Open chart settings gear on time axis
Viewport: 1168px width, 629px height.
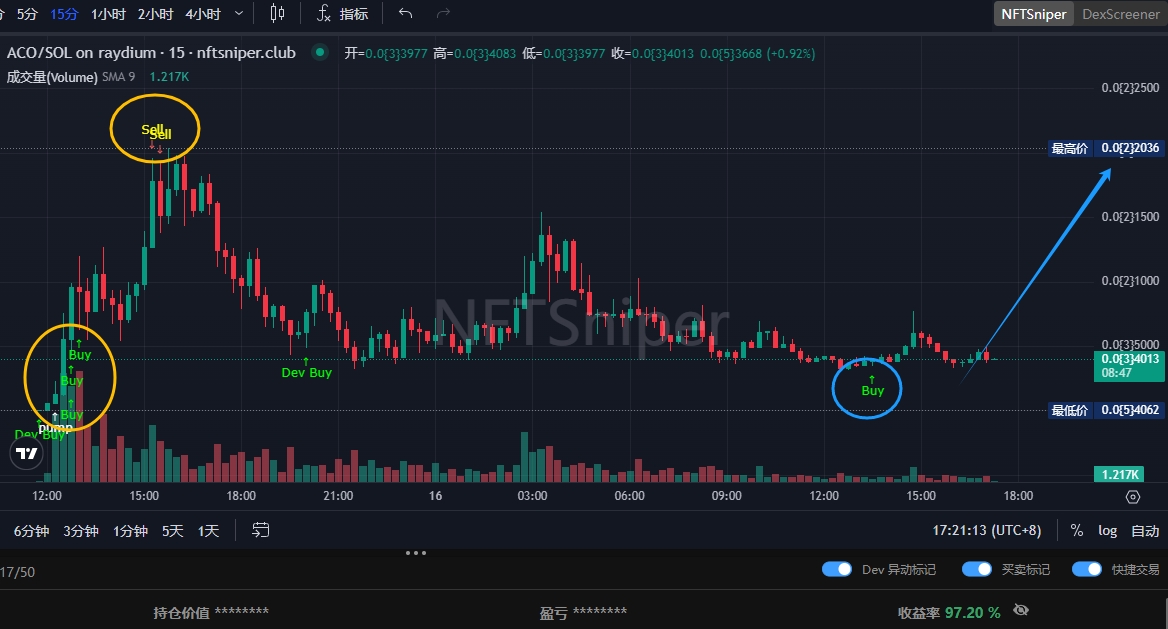click(1133, 497)
